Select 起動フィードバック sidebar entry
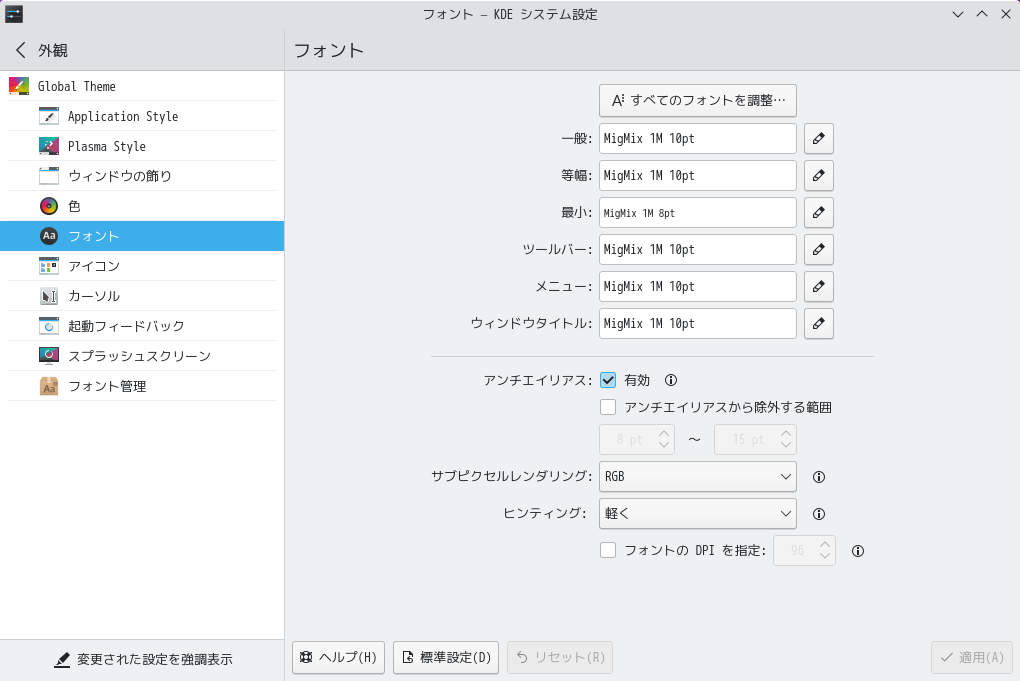The height and width of the screenshot is (681, 1020). point(142,326)
